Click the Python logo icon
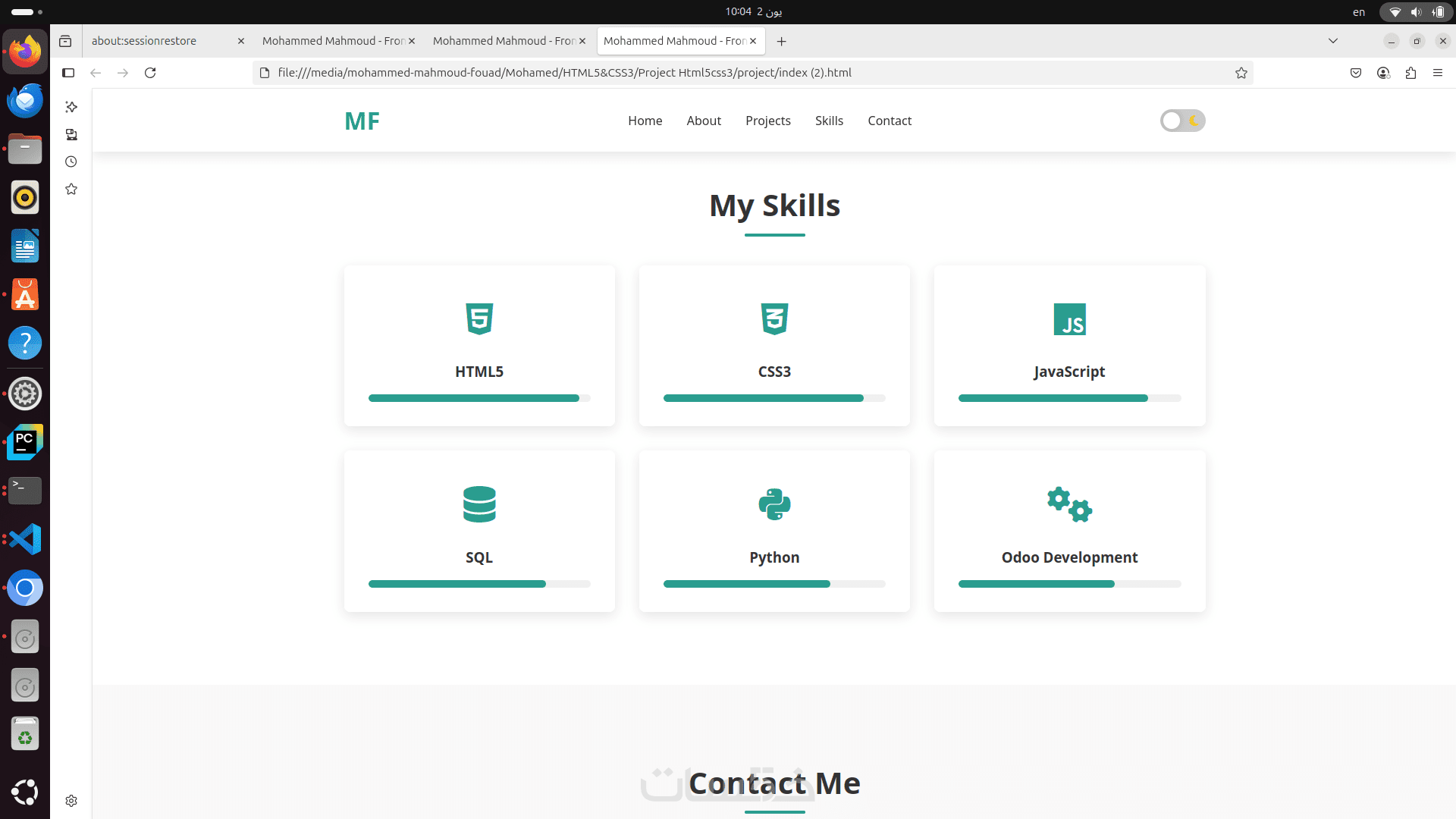 pos(774,504)
